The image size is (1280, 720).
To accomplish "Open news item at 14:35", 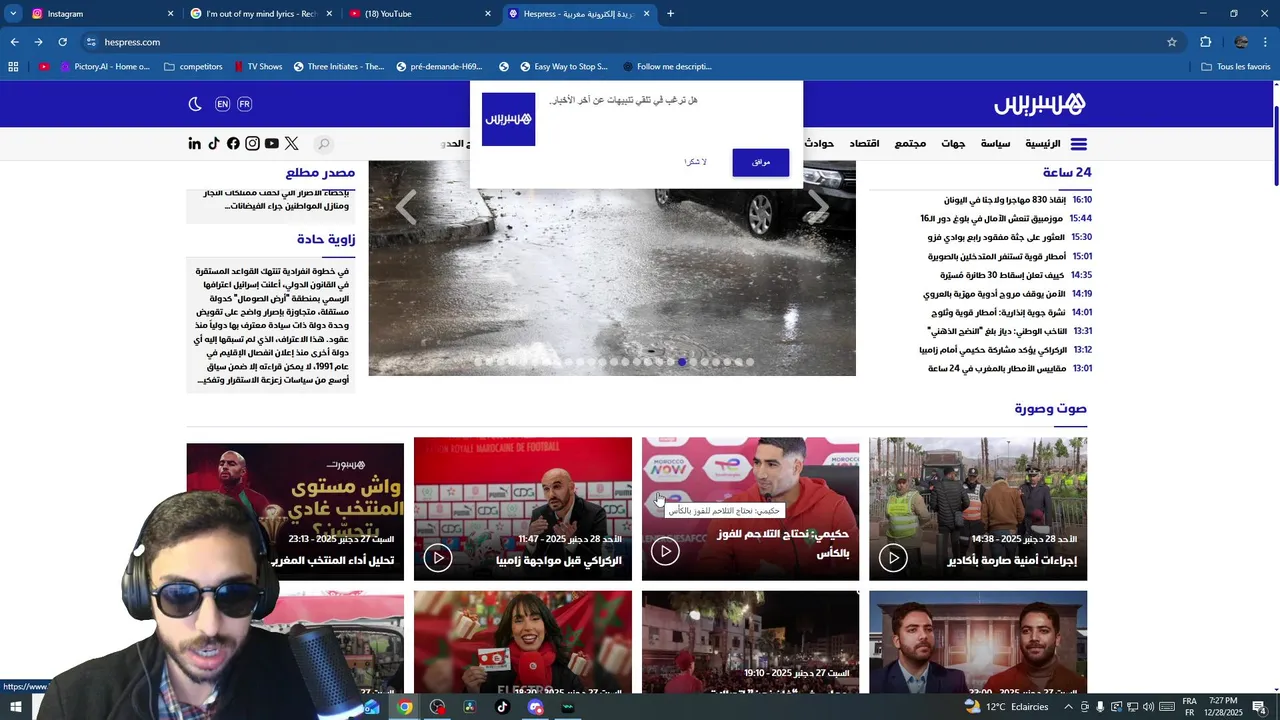I will pos(1016,275).
